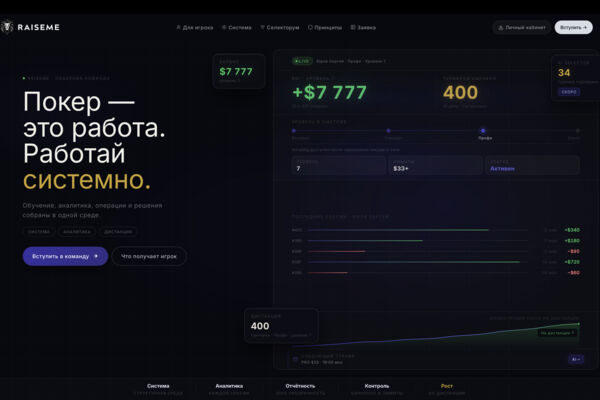
Task: Click the 'На дистанции' chart label
Action: (557, 333)
